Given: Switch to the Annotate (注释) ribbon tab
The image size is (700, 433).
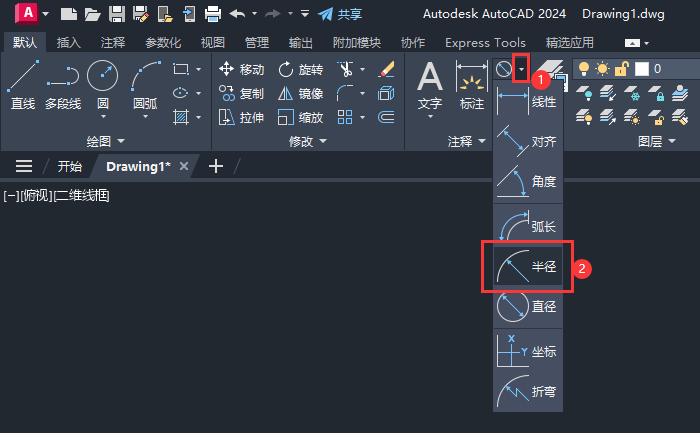Looking at the screenshot, I should (112, 43).
